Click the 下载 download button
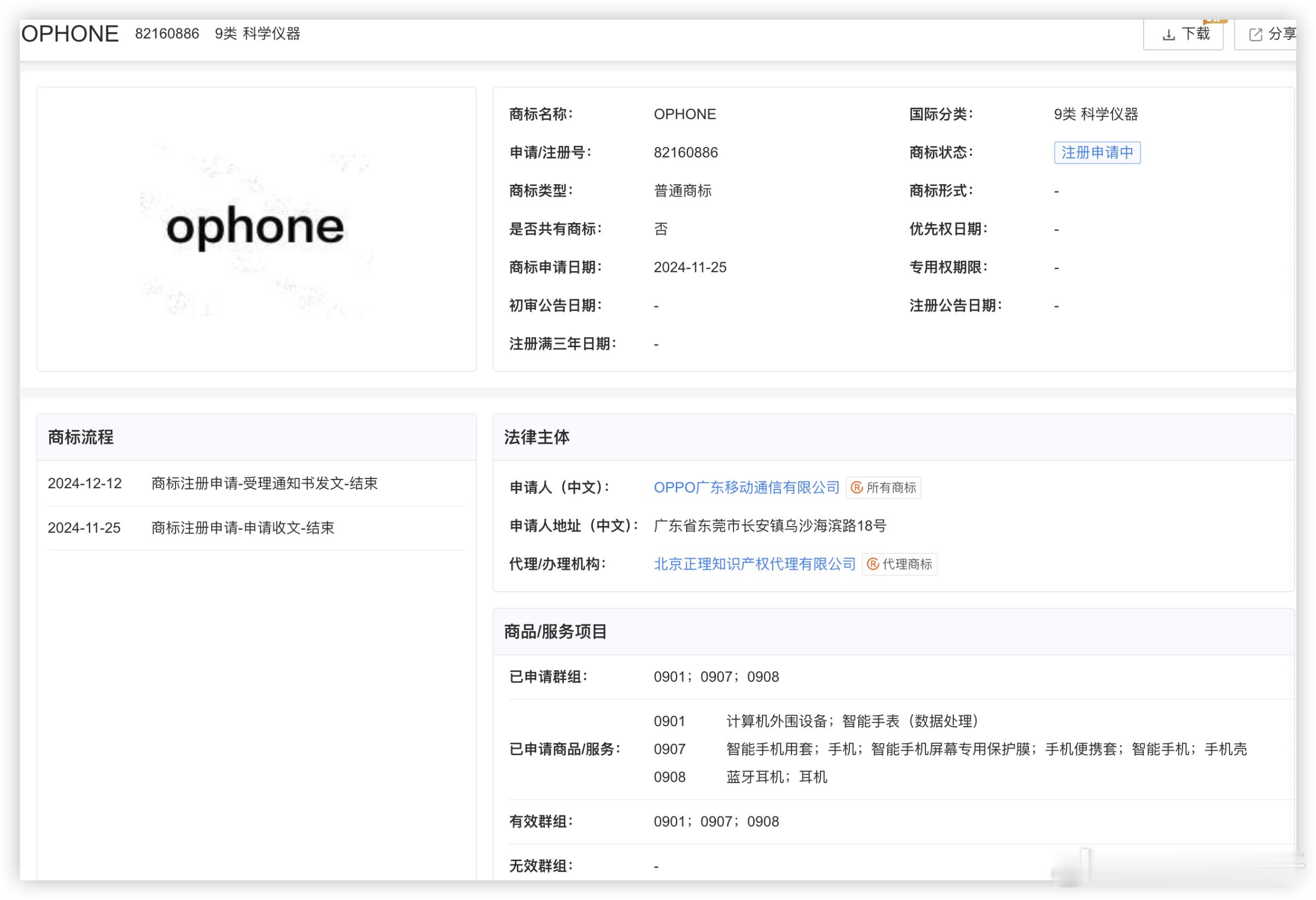The width and height of the screenshot is (1316, 900). 1184,34
